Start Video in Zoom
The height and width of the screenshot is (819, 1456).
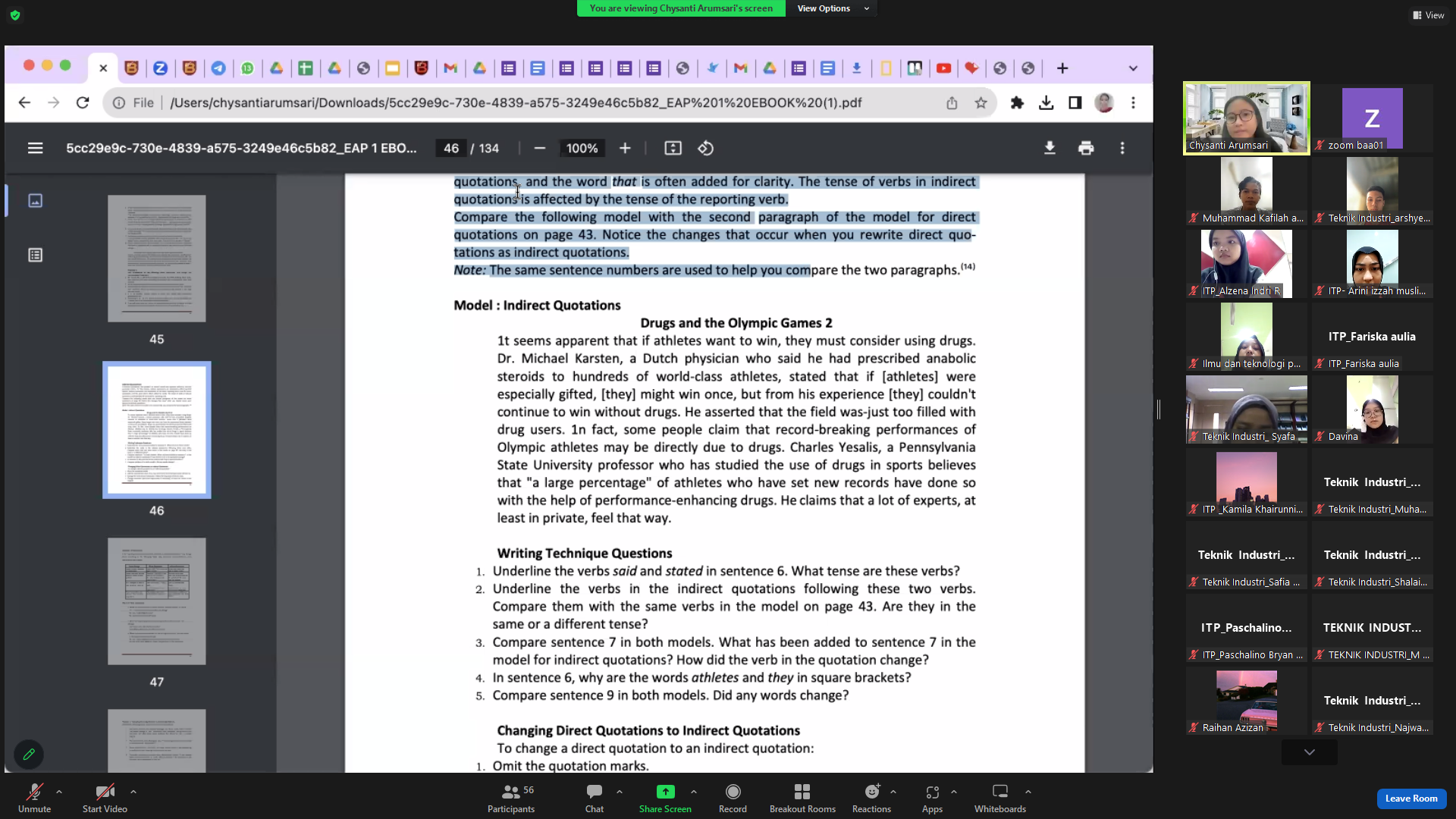[105, 799]
